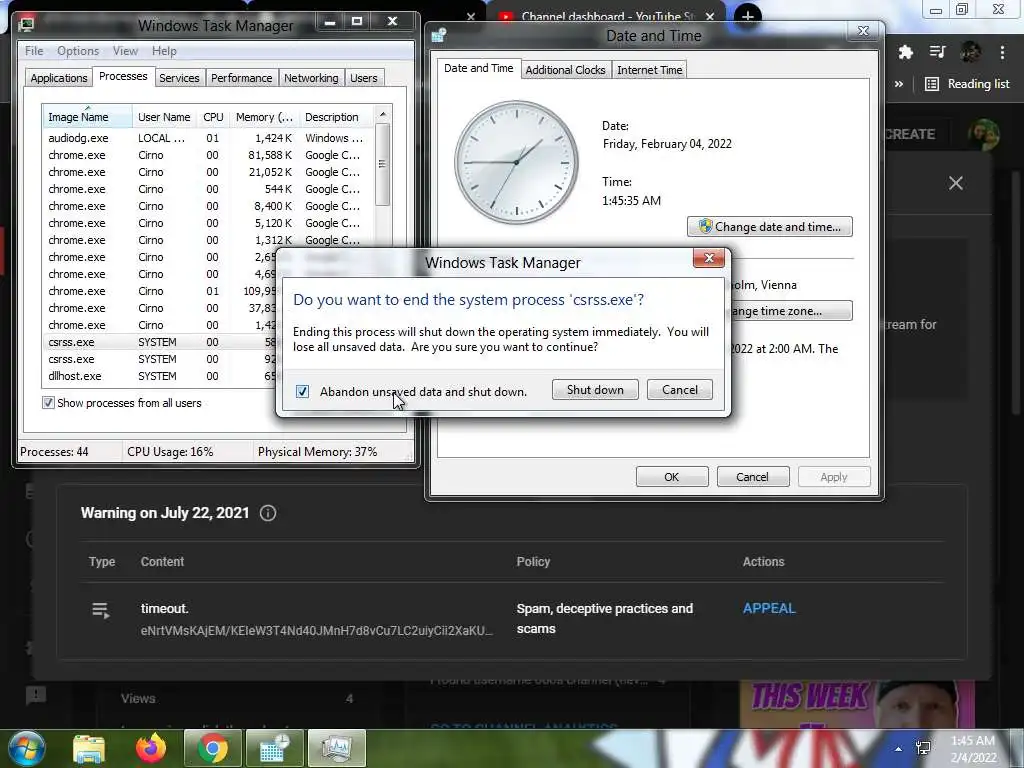Click the Physical Memory: 37% status text

point(317,452)
